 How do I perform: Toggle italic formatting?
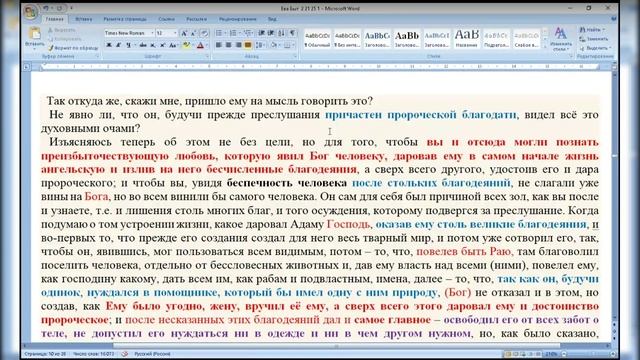point(118,45)
